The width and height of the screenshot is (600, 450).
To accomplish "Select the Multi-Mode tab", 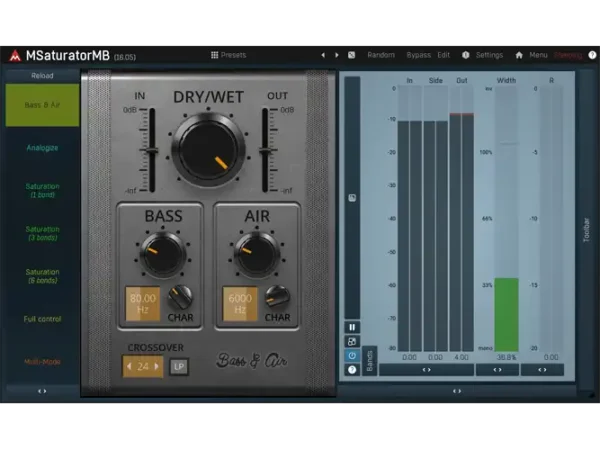I will [x=42, y=362].
